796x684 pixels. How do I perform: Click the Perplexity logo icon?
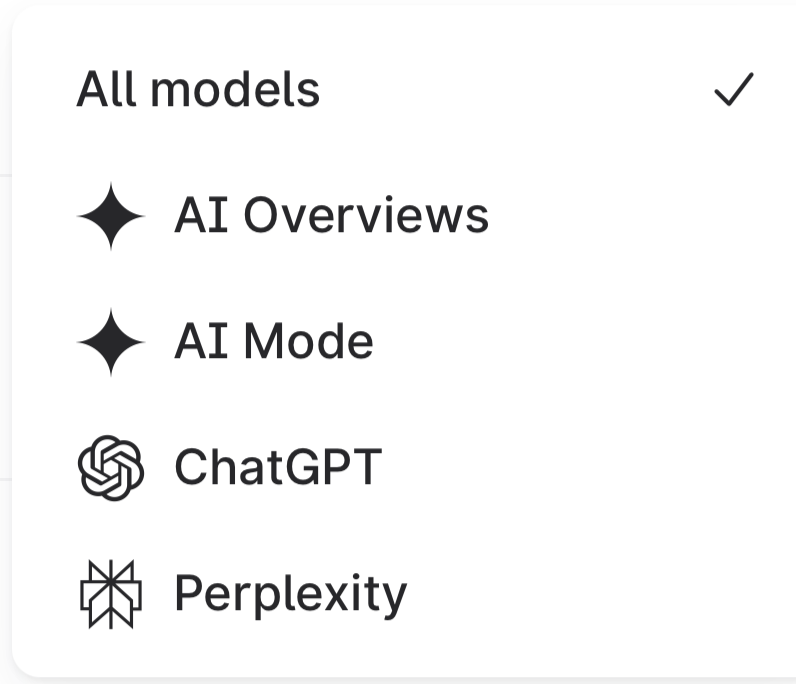[110, 594]
